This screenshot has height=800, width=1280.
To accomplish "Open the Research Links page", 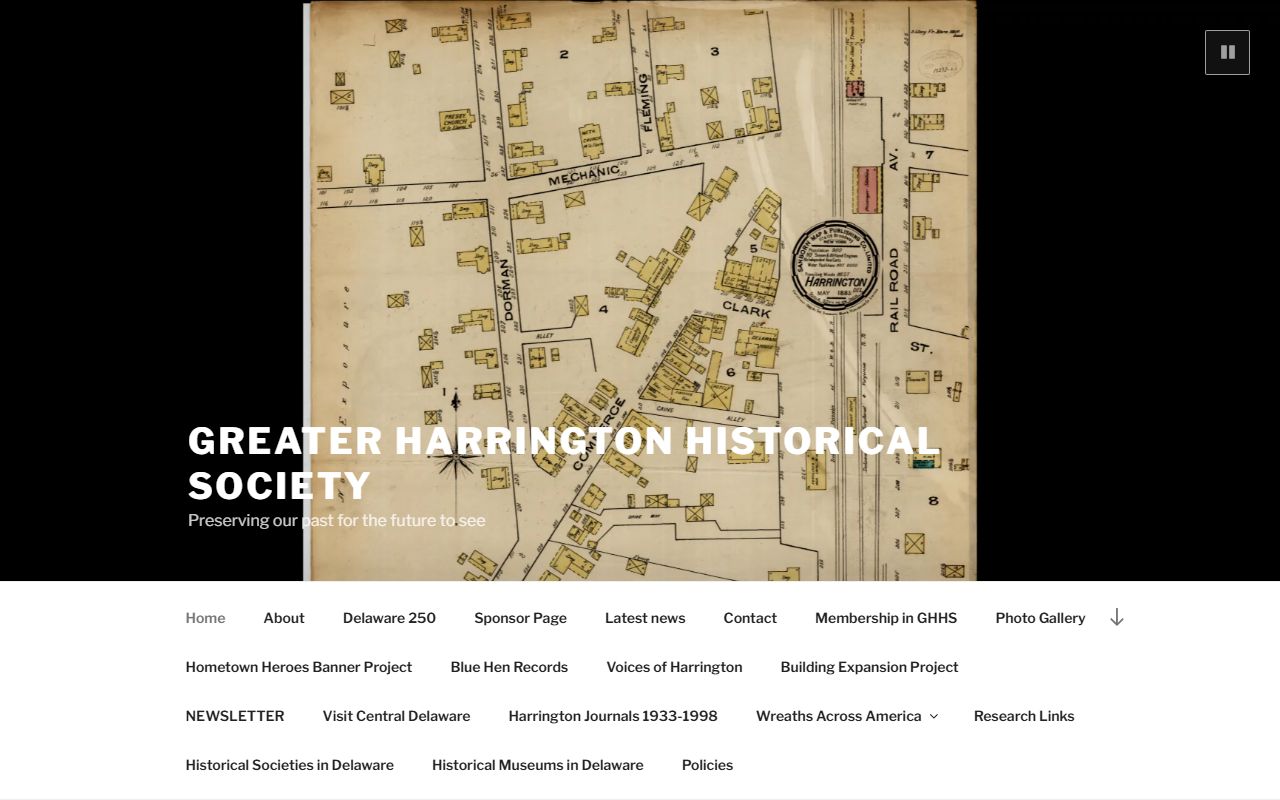I will pyautogui.click(x=1024, y=716).
